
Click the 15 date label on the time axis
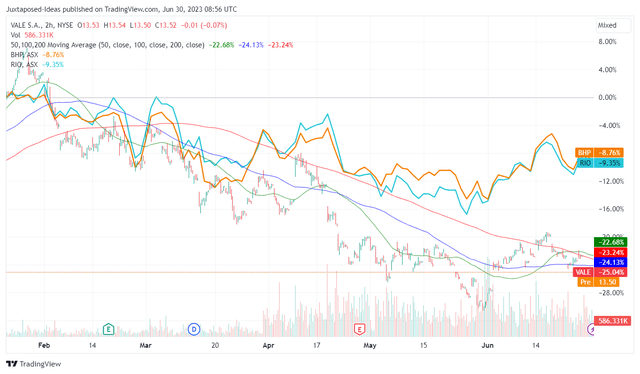[x=424, y=345]
